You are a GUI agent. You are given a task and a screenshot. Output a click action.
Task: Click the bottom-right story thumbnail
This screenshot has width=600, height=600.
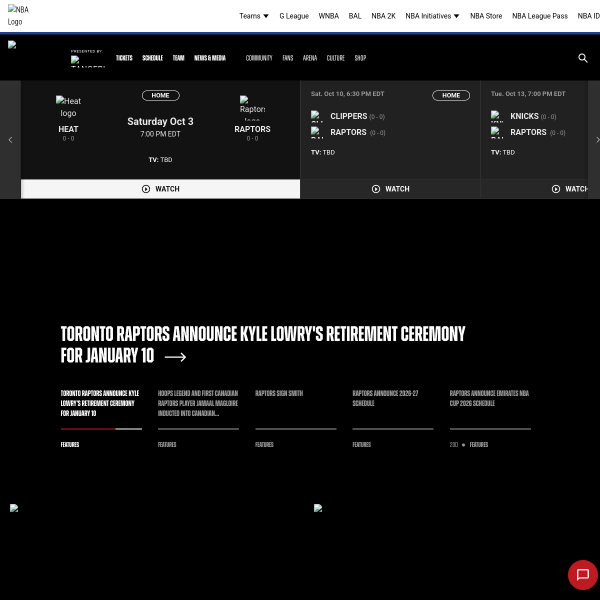pos(318,508)
